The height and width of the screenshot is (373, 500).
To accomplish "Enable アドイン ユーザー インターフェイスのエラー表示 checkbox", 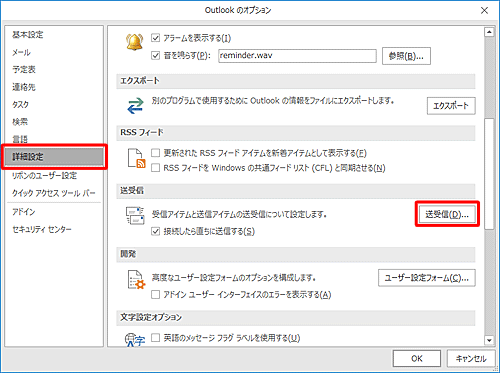I will (156, 294).
